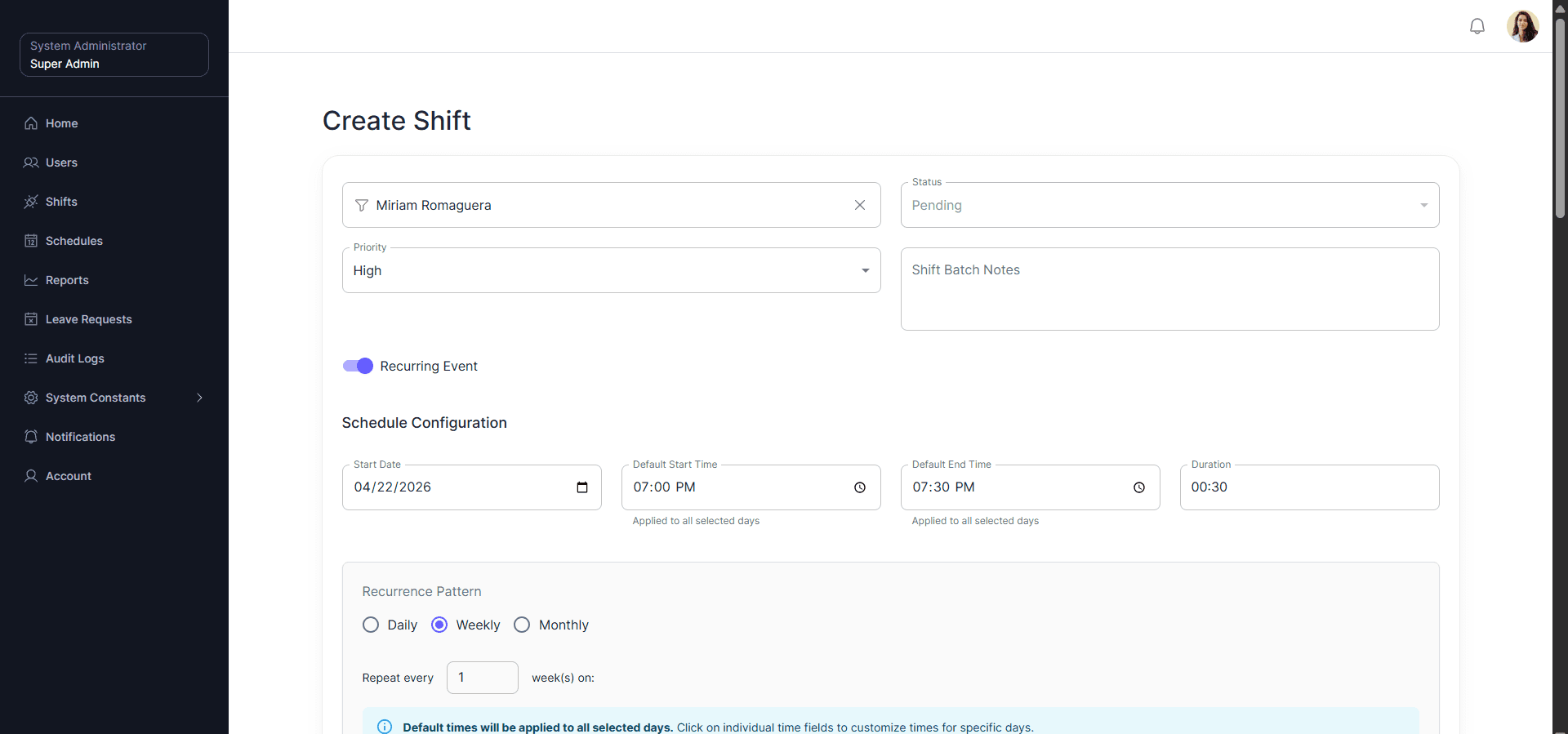The image size is (1568, 734).
Task: Go to the Home menu item
Action: pos(114,123)
